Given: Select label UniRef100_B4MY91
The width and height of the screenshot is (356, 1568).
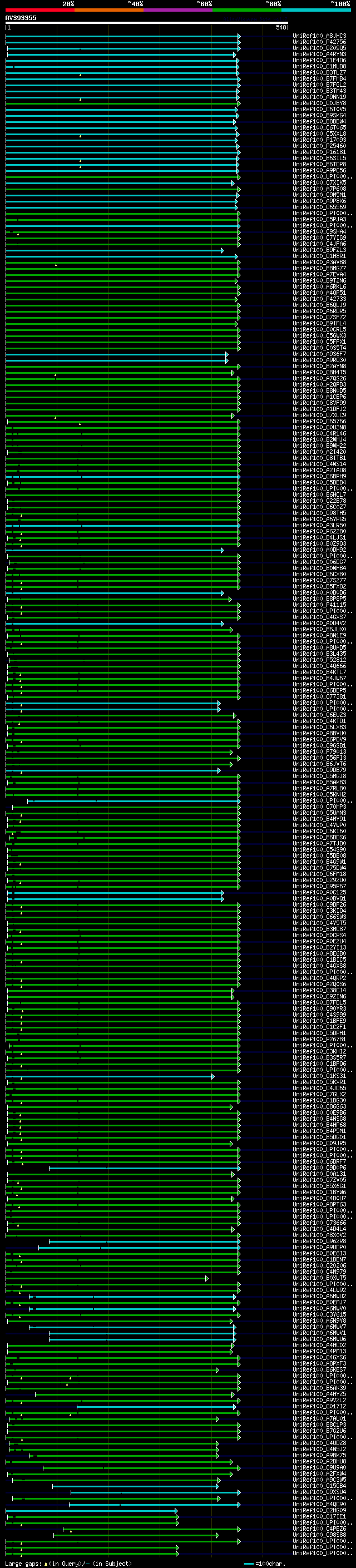Looking at the screenshot, I should tap(319, 819).
